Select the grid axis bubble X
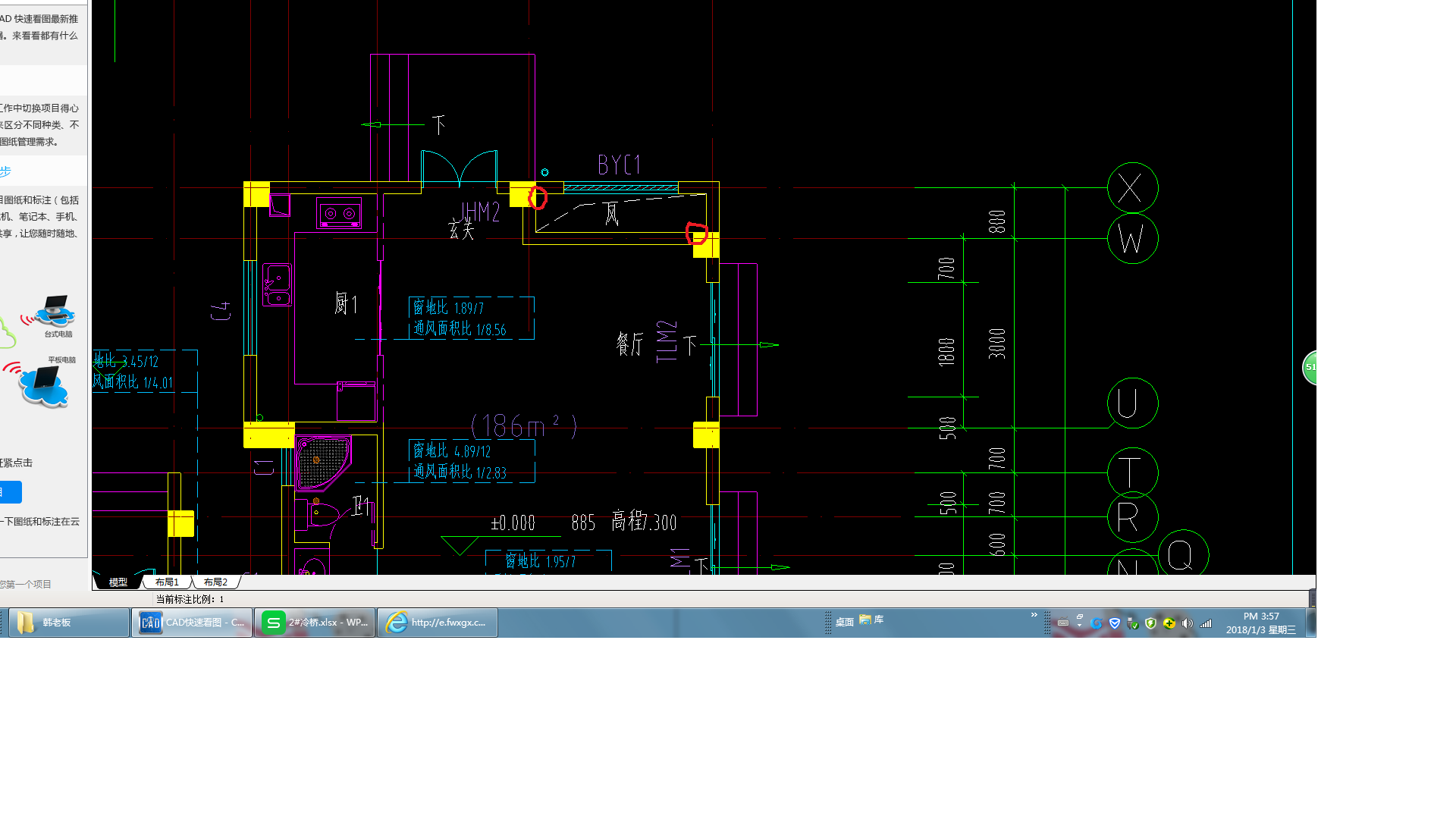This screenshot has width=1456, height=819. tap(1132, 188)
